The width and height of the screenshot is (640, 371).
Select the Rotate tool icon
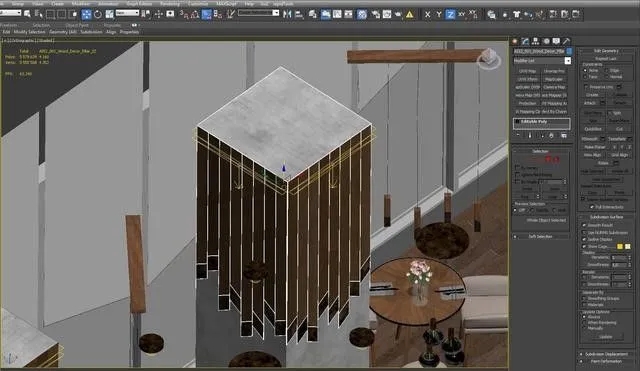point(98,15)
